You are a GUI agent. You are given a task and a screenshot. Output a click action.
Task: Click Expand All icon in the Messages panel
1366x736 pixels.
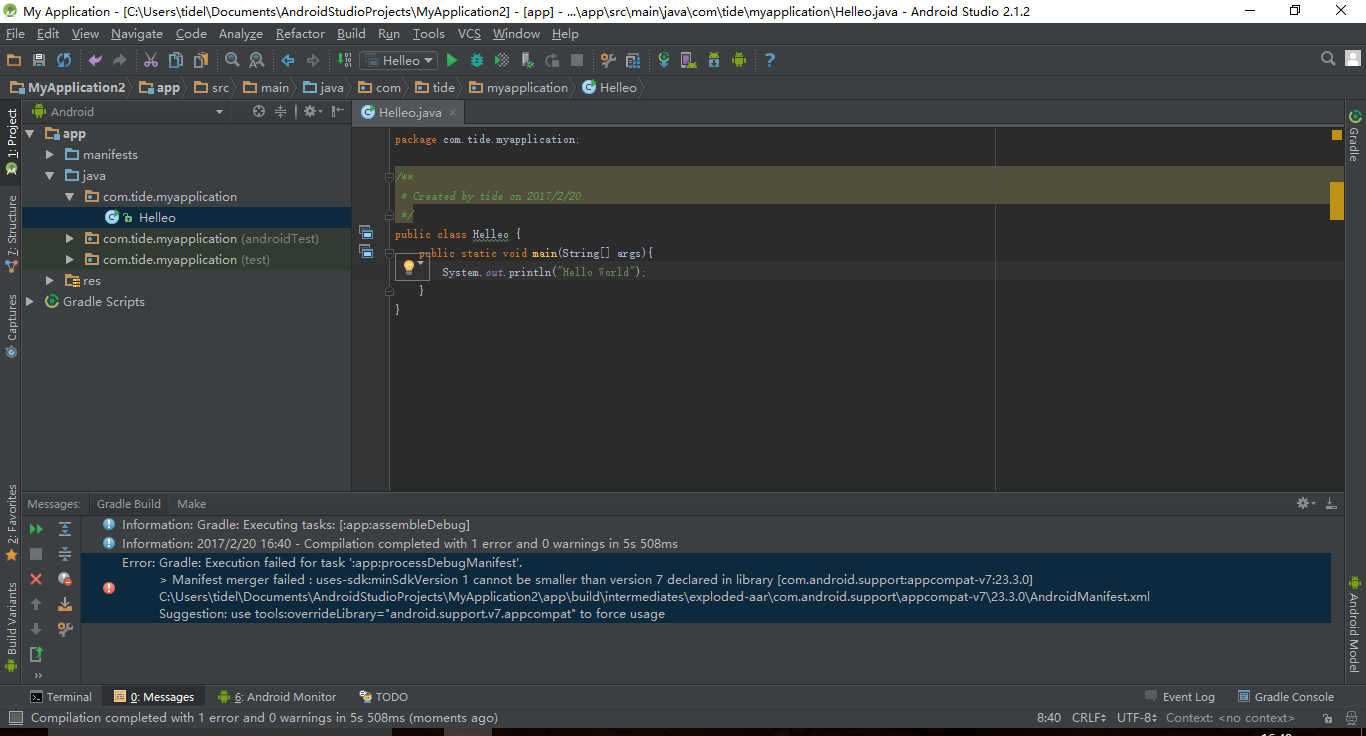pyautogui.click(x=65, y=529)
